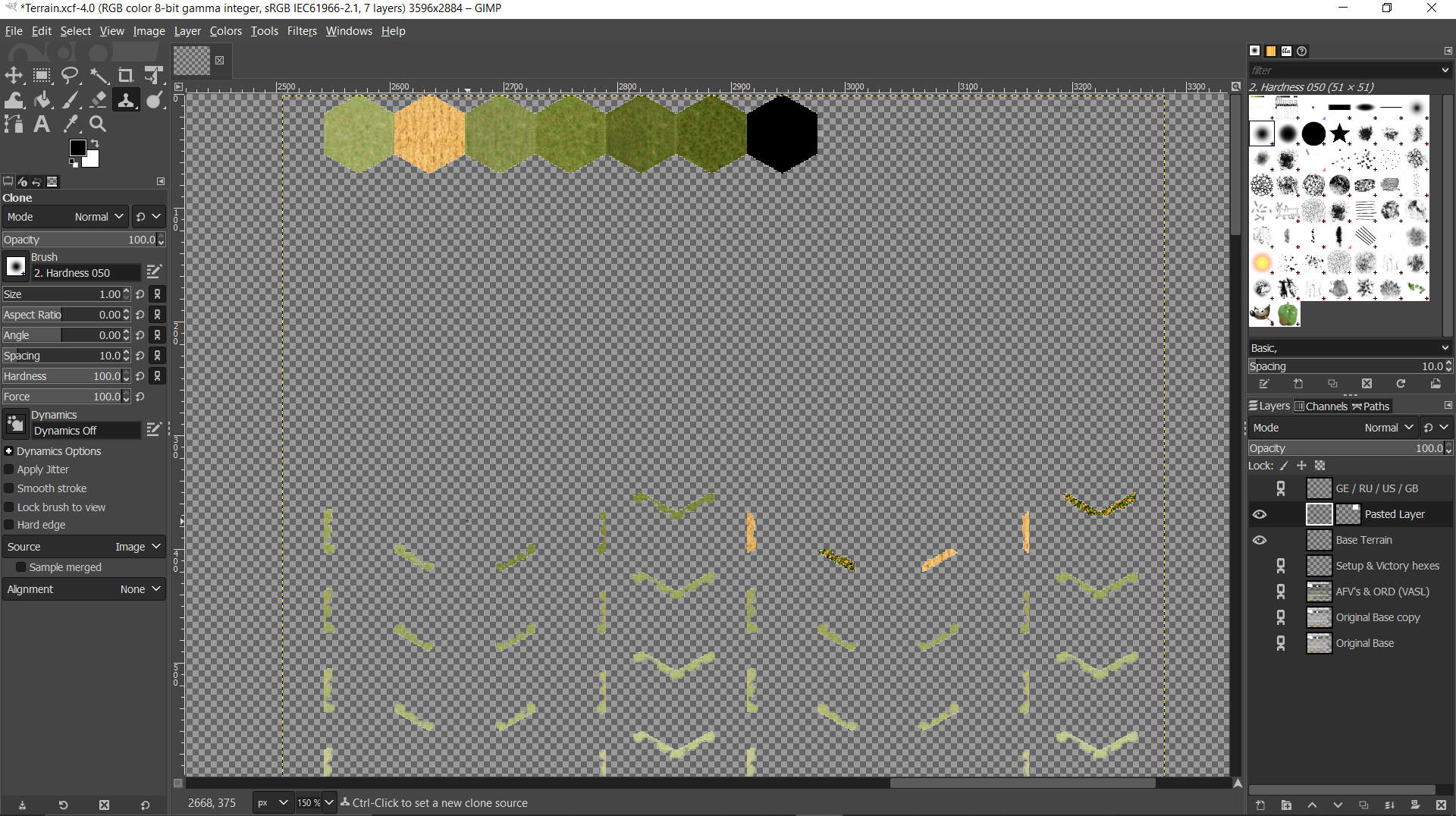1456x816 pixels.
Task: Select the Eraser tool
Action: [98, 100]
